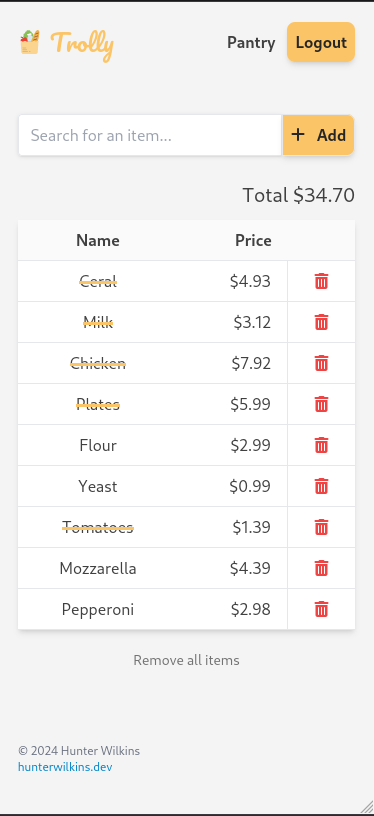Click Remove all items link
374x816 pixels.
[186, 660]
